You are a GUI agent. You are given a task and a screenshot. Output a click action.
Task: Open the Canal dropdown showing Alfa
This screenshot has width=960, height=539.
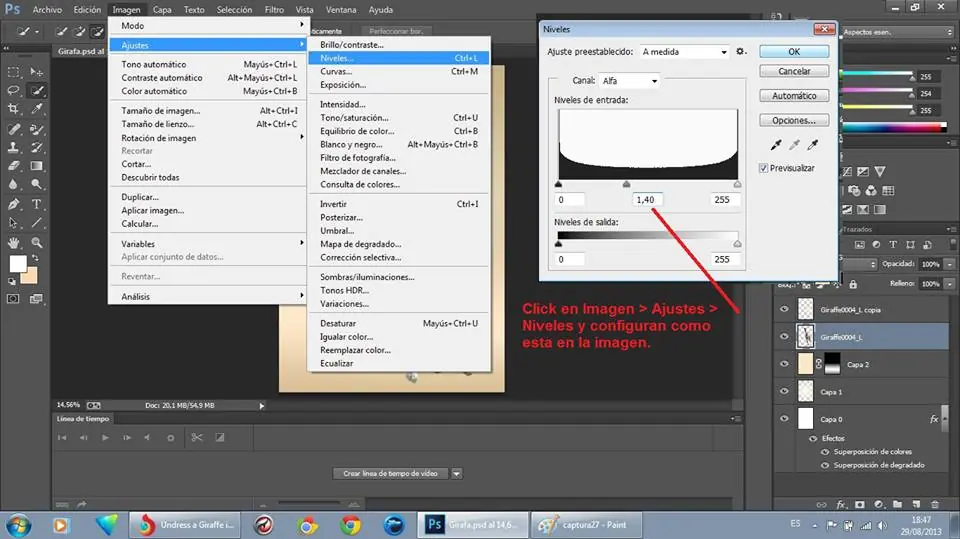tap(629, 81)
